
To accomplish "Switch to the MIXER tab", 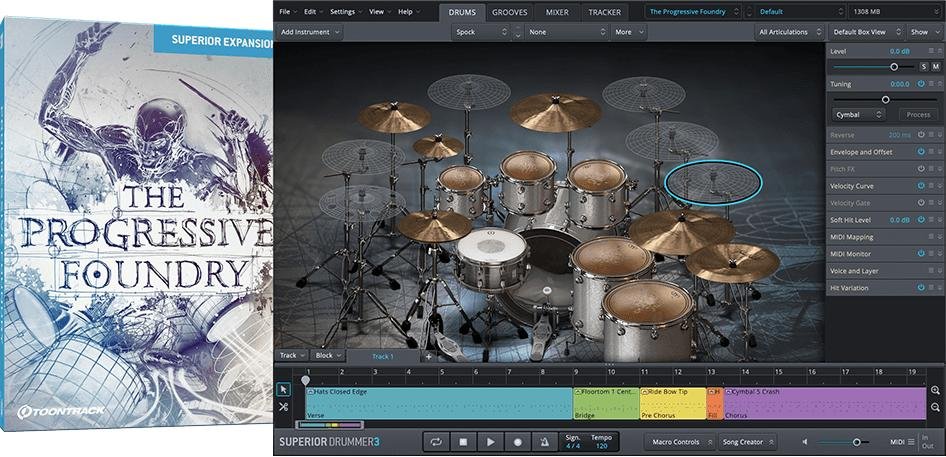I will [557, 11].
